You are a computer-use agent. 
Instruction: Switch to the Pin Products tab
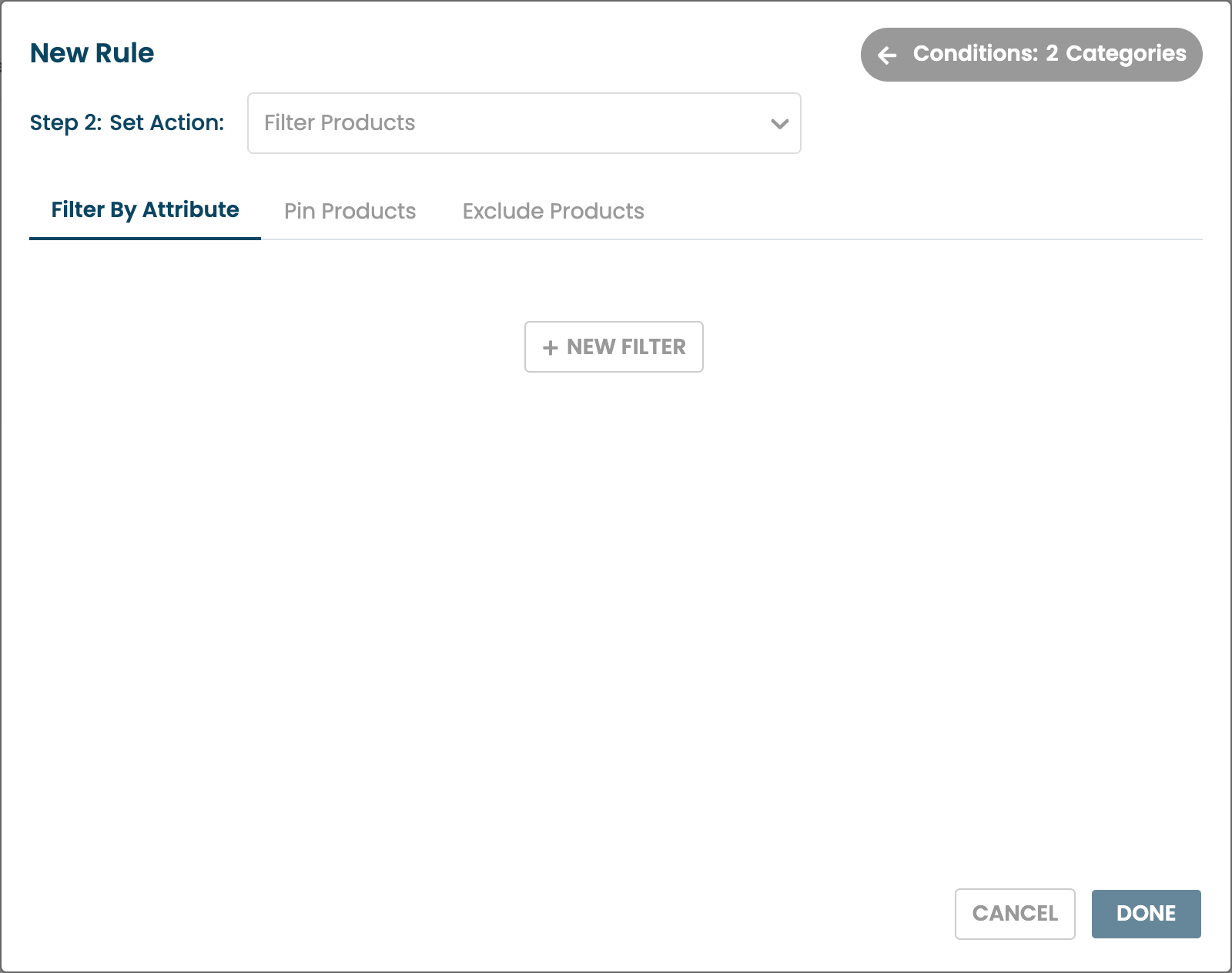pyautogui.click(x=350, y=211)
